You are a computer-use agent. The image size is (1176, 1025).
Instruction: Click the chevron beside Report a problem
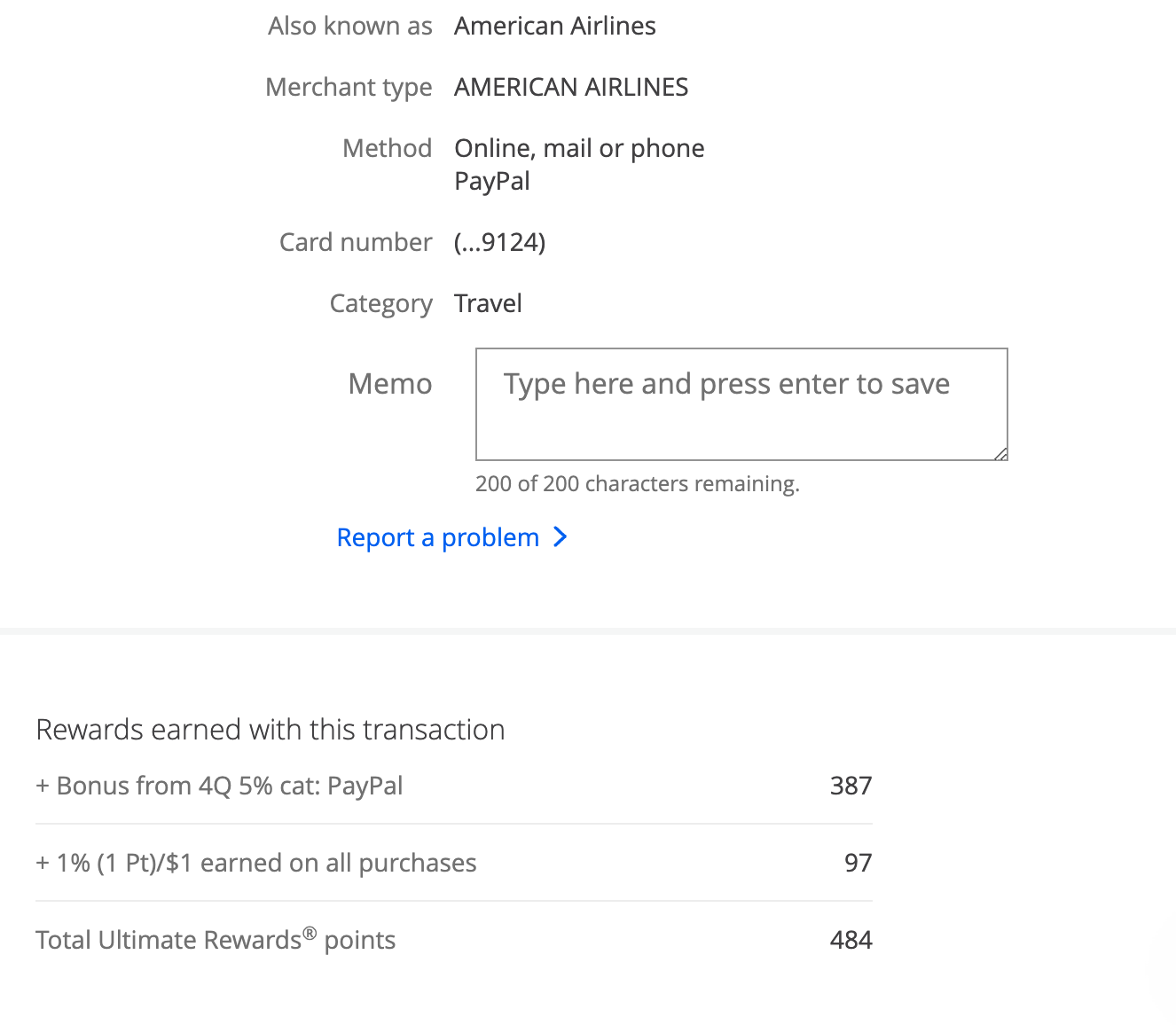(560, 537)
